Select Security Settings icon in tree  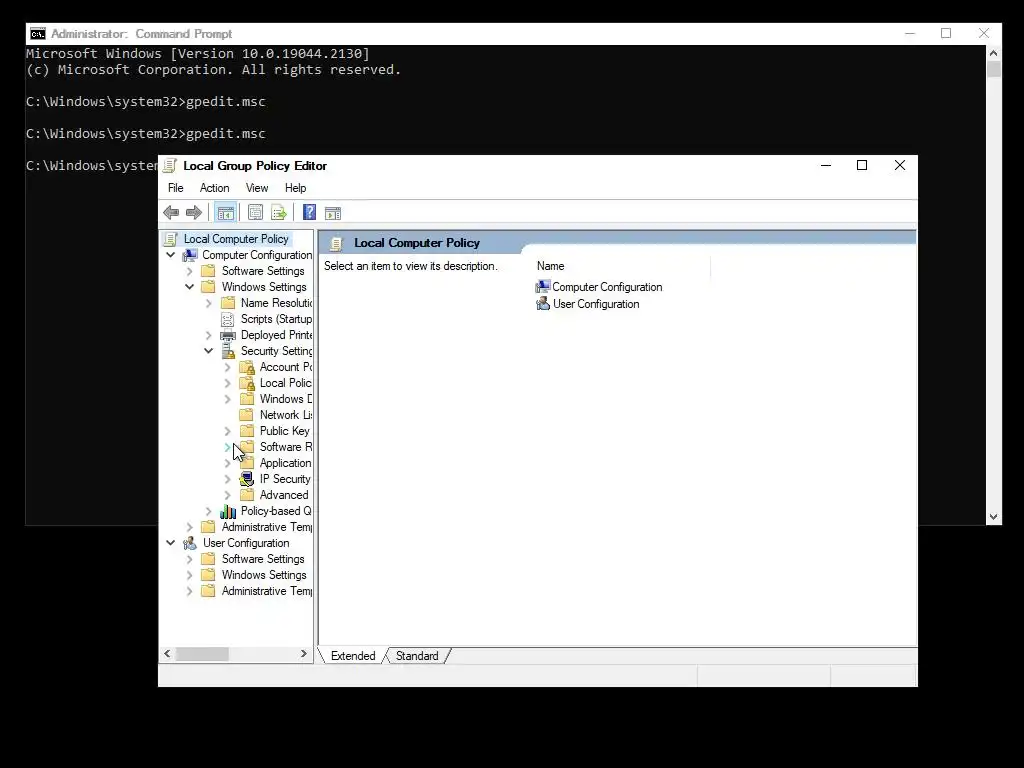[228, 351]
